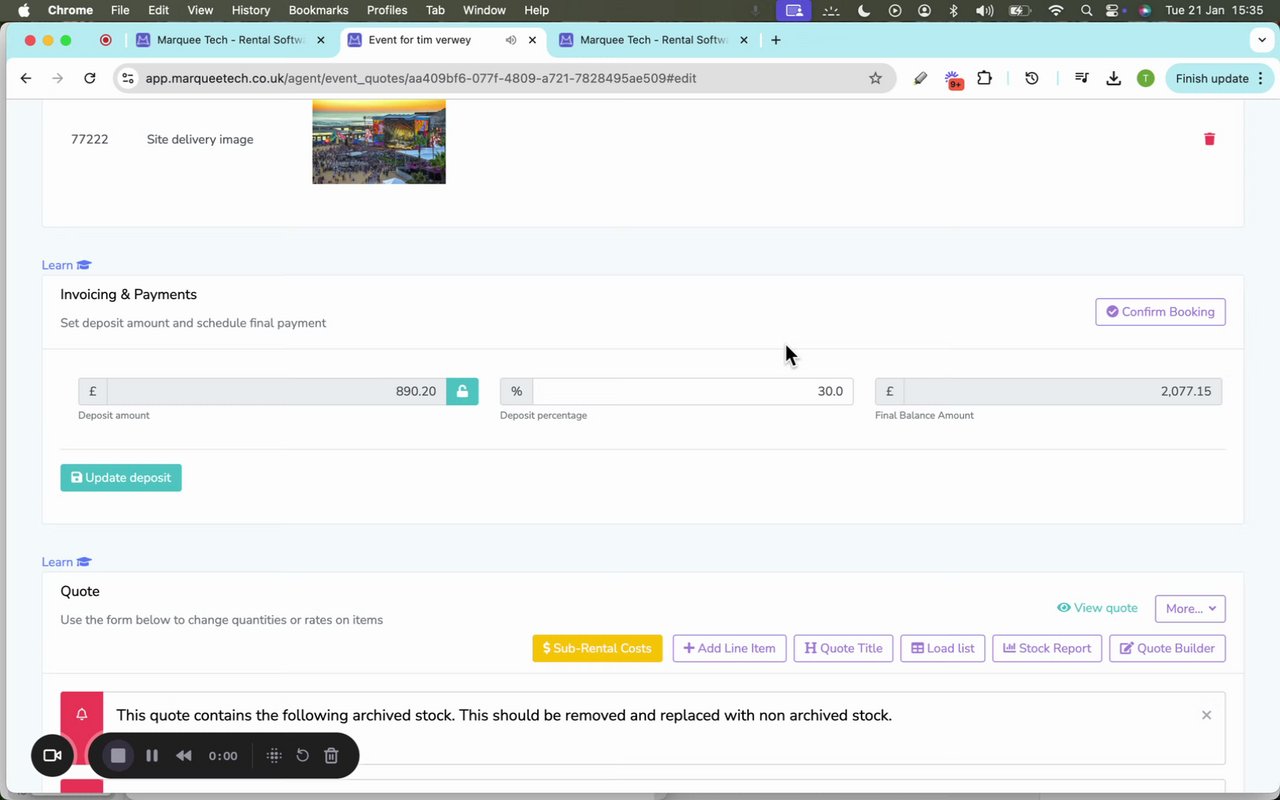Screen dimensions: 1280x800
Task: Click the bell icon on the archived alert
Action: pos(82,714)
